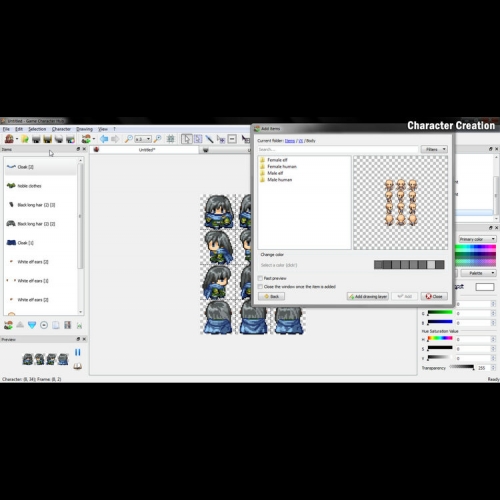The height and width of the screenshot is (500, 500).
Task: Click the blue move-down triangle icon
Action: [x=32, y=325]
